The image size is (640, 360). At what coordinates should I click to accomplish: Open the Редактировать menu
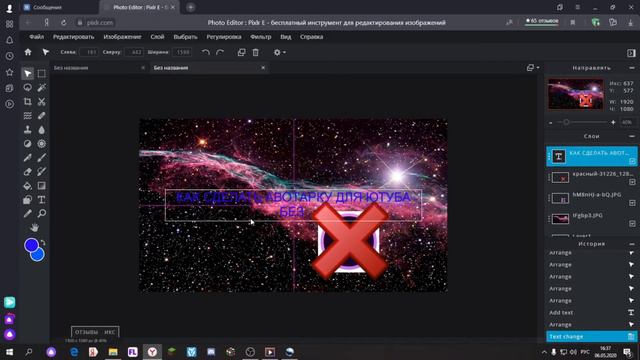[73, 37]
